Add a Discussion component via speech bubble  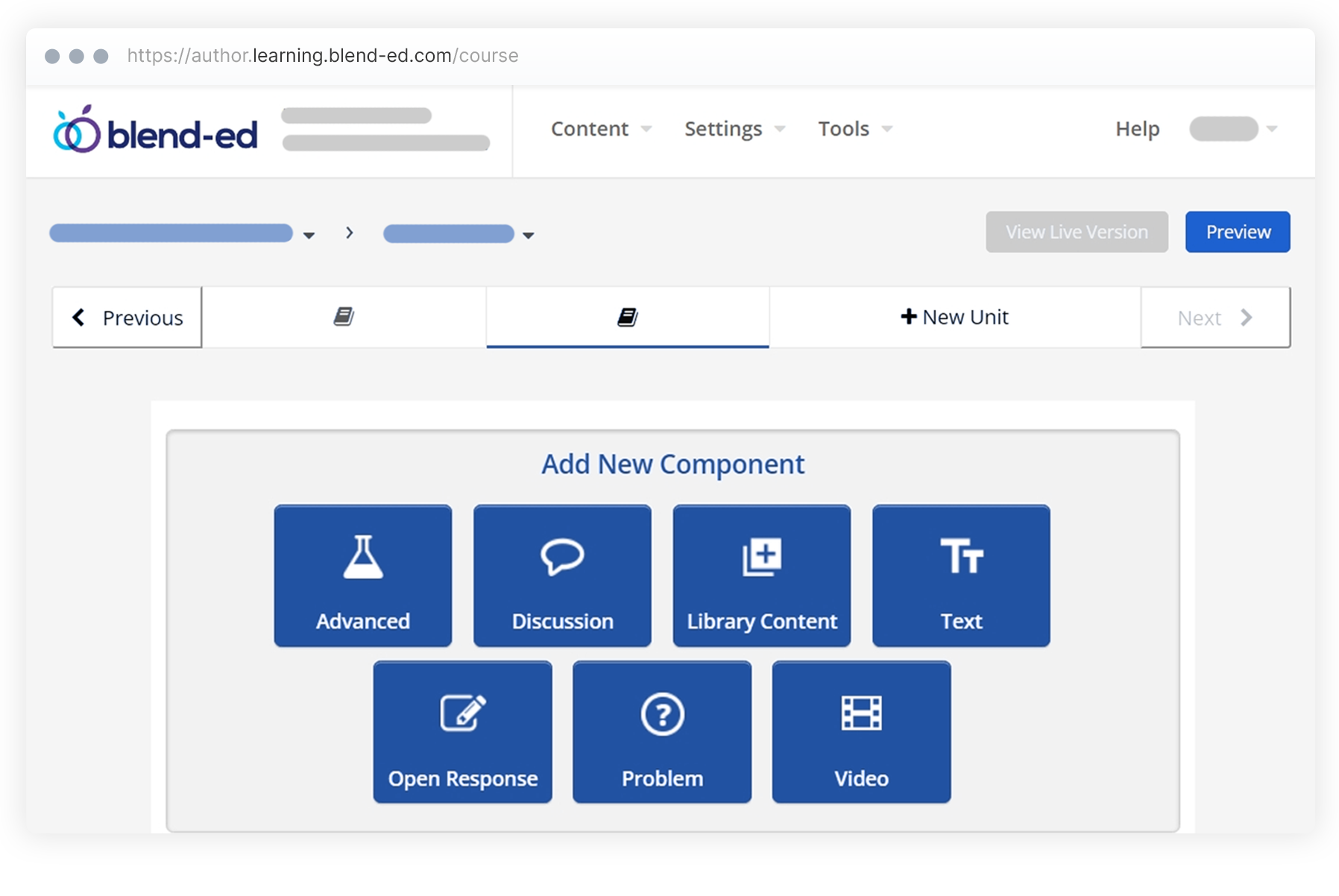(x=562, y=575)
